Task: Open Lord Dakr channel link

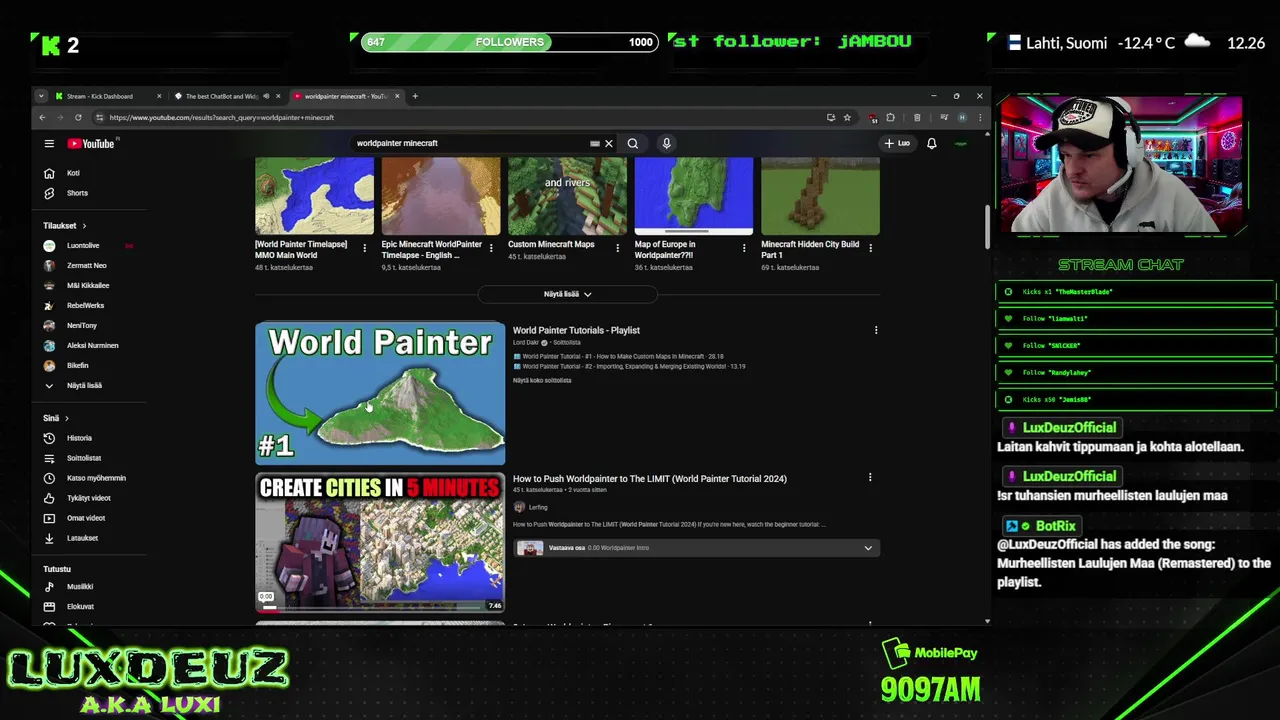Action: (x=526, y=342)
